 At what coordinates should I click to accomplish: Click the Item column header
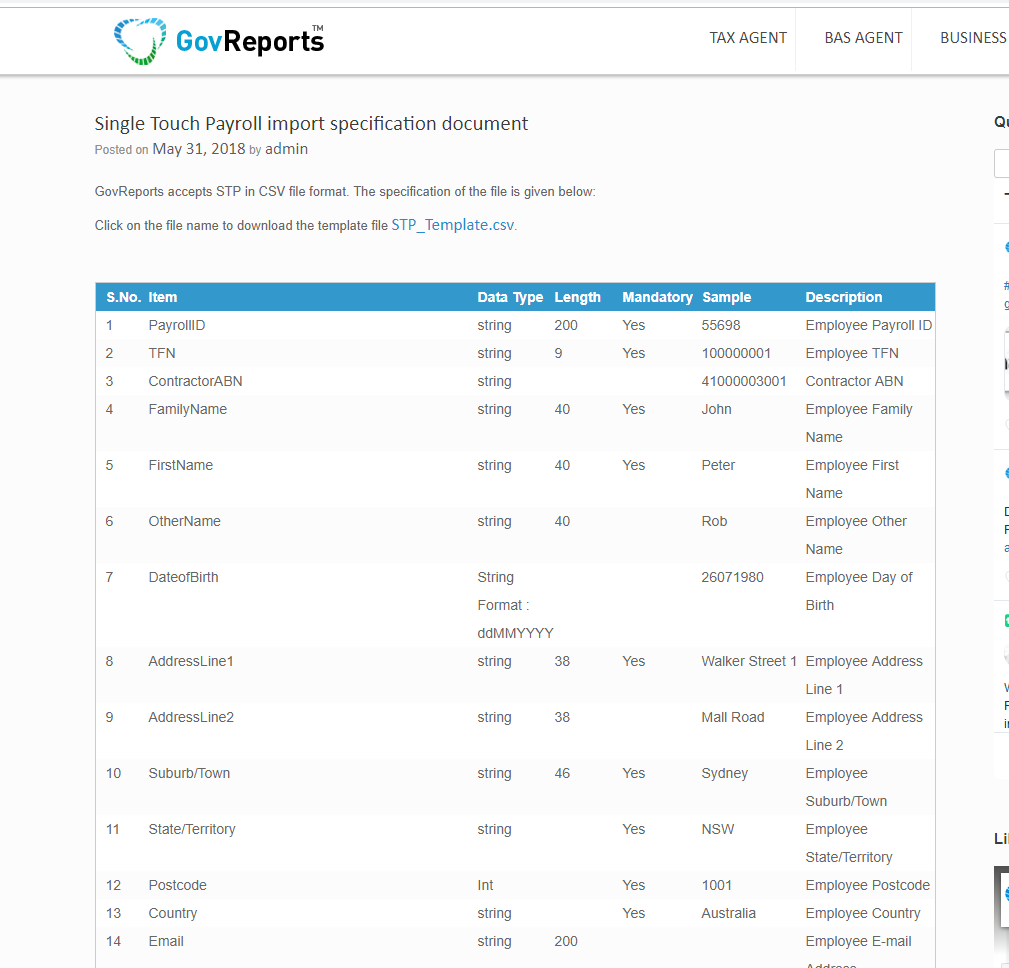click(162, 297)
